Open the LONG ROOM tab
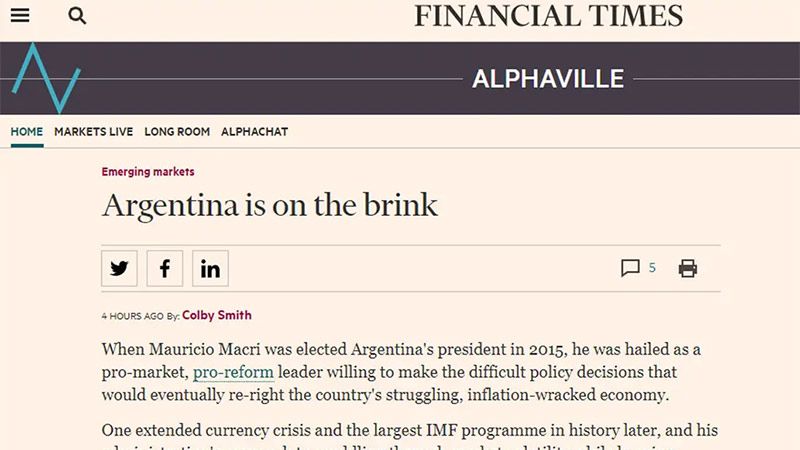The height and width of the screenshot is (450, 800). pos(177,132)
